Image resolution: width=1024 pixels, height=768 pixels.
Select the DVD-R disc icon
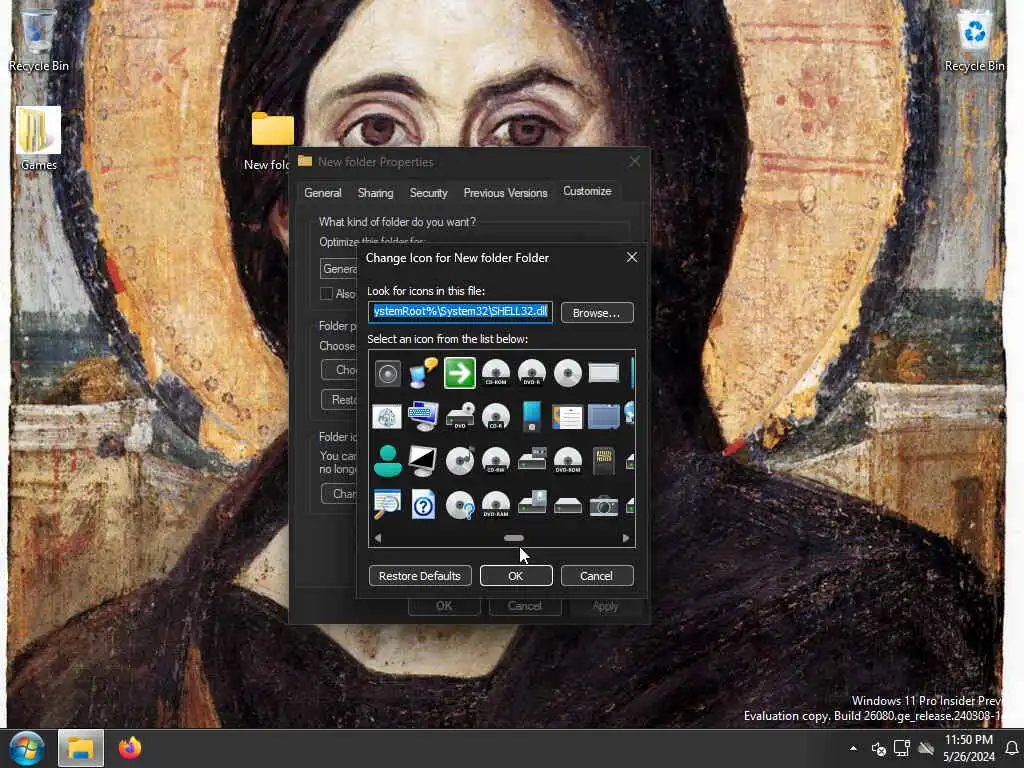point(532,373)
